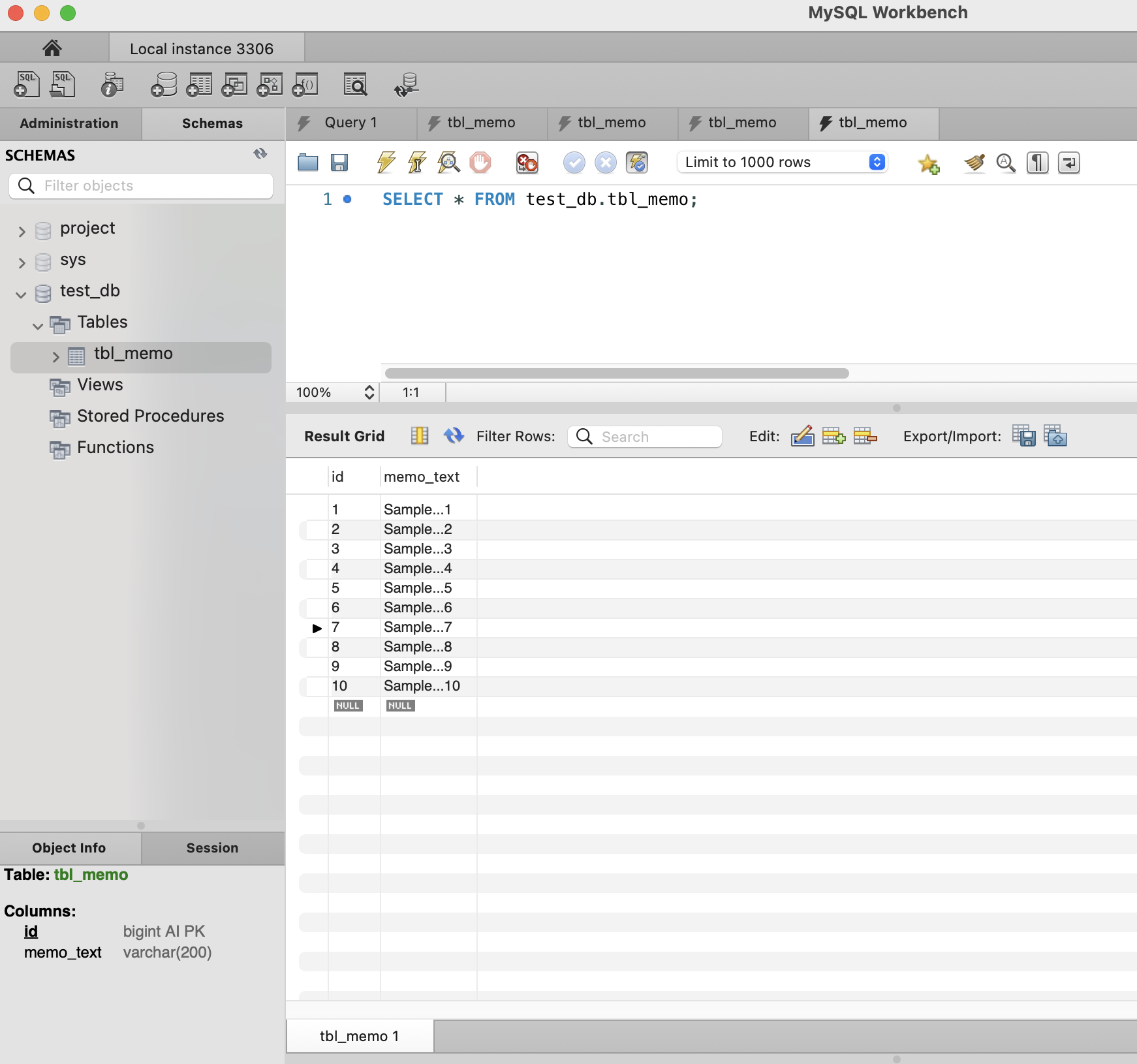The image size is (1137, 1064).
Task: Create a new SQL tab icon
Action: 27,85
